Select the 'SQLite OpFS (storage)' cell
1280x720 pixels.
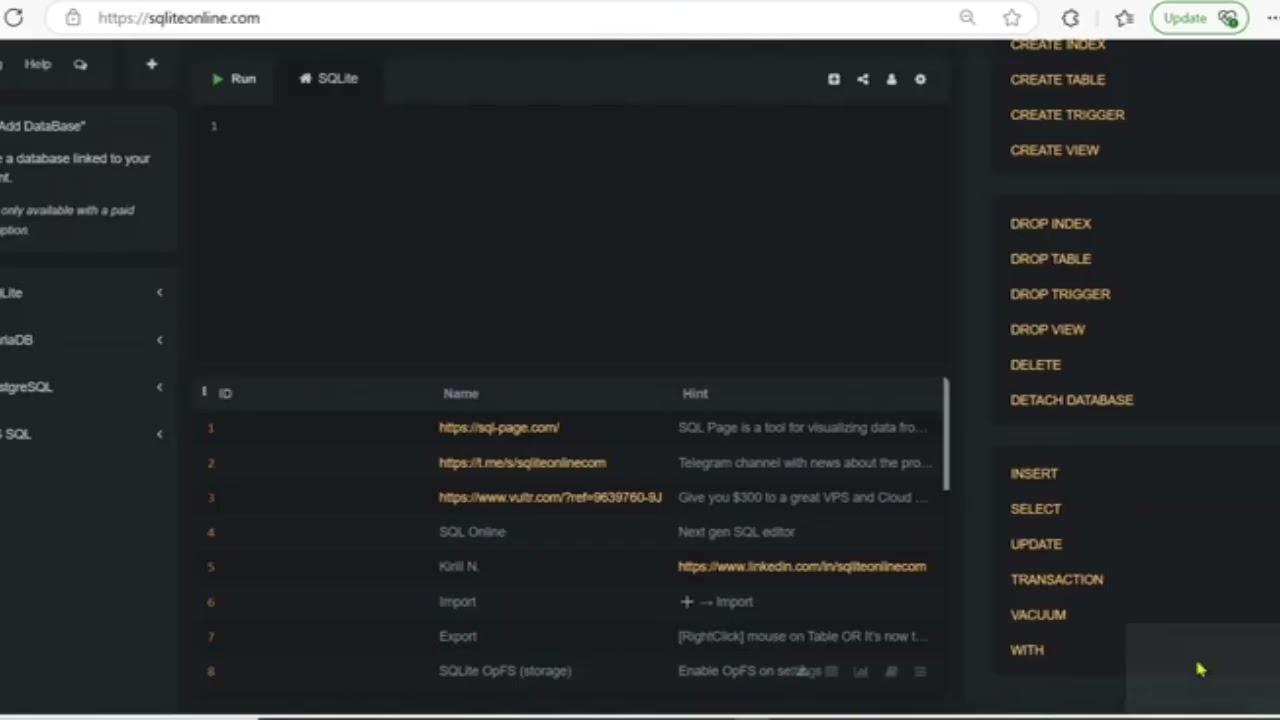tap(505, 671)
